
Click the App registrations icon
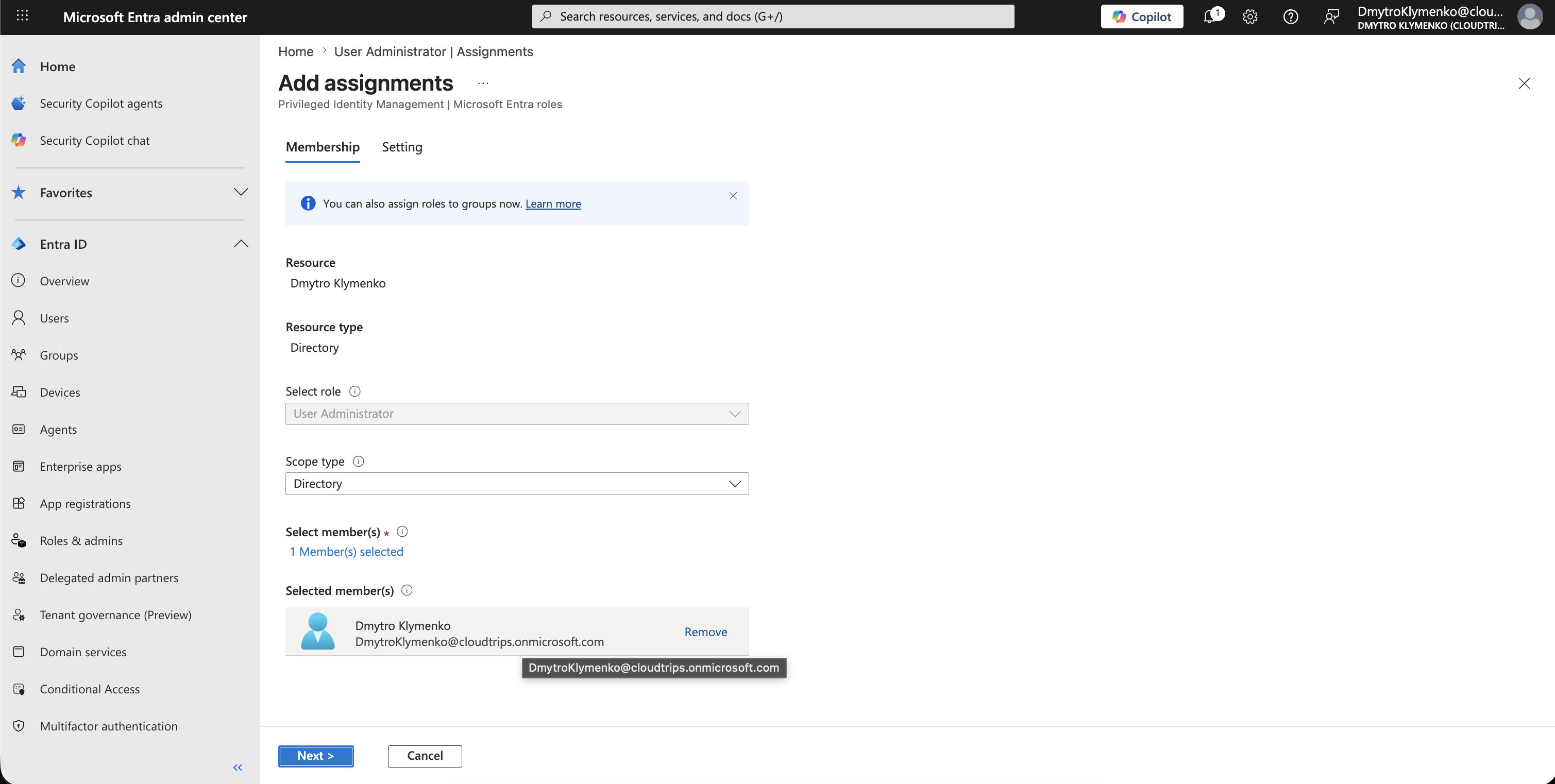click(19, 503)
